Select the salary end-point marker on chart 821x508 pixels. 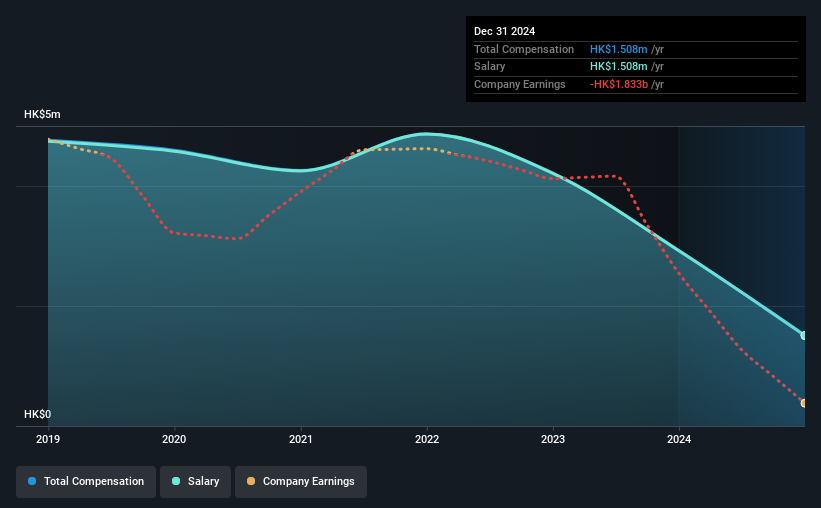804,335
